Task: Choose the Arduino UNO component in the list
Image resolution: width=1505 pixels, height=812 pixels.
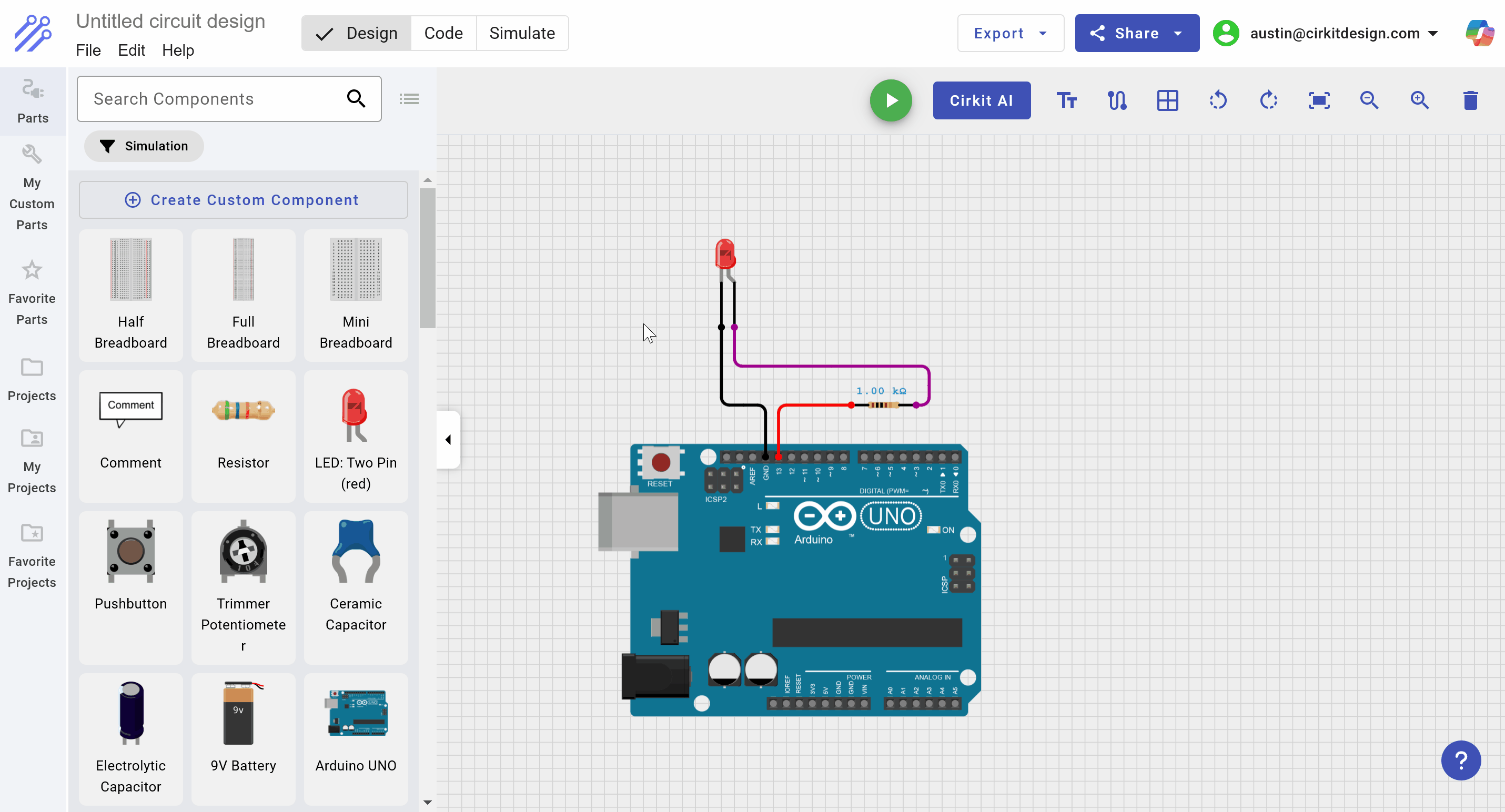Action: (356, 739)
